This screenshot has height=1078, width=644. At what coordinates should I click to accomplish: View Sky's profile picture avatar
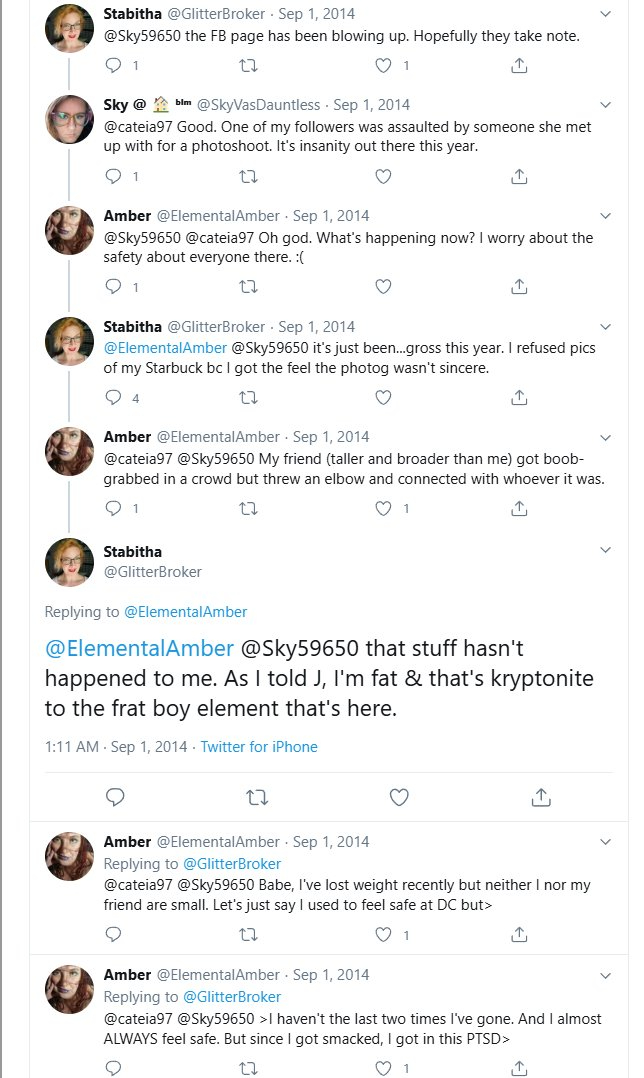point(70,121)
